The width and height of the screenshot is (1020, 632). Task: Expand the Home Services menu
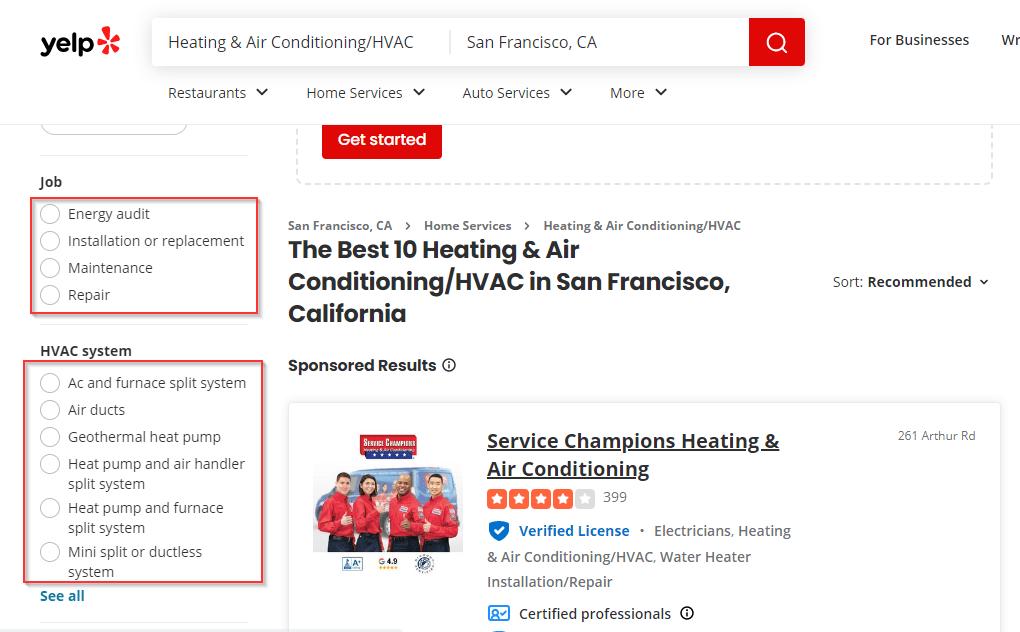pos(366,93)
